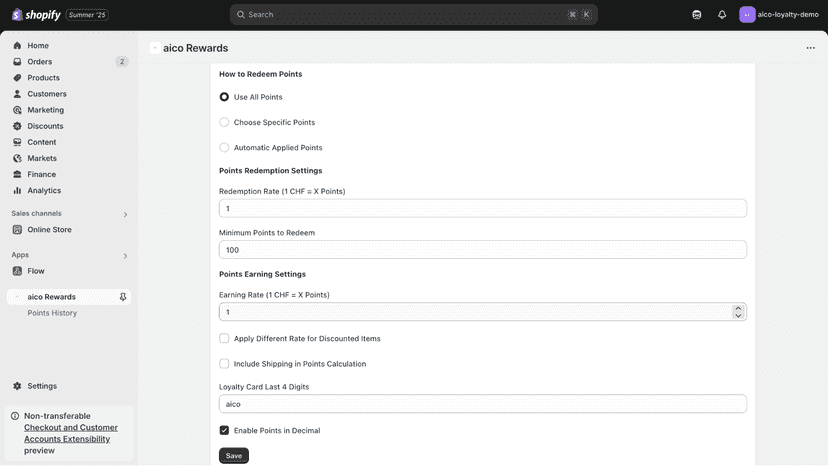Unpin aico Rewards using pin icon

[123, 297]
